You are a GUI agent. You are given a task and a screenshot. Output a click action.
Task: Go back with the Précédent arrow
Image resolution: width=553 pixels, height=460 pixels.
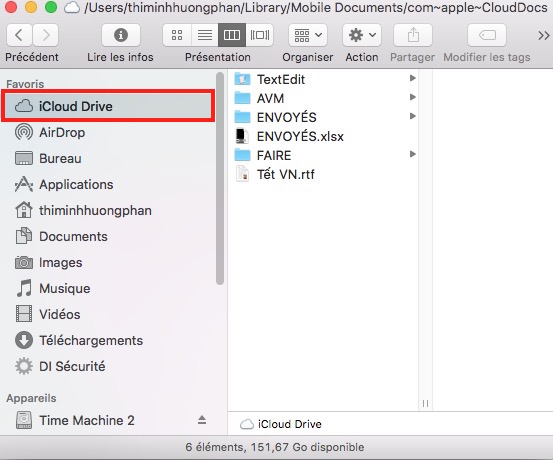point(19,35)
